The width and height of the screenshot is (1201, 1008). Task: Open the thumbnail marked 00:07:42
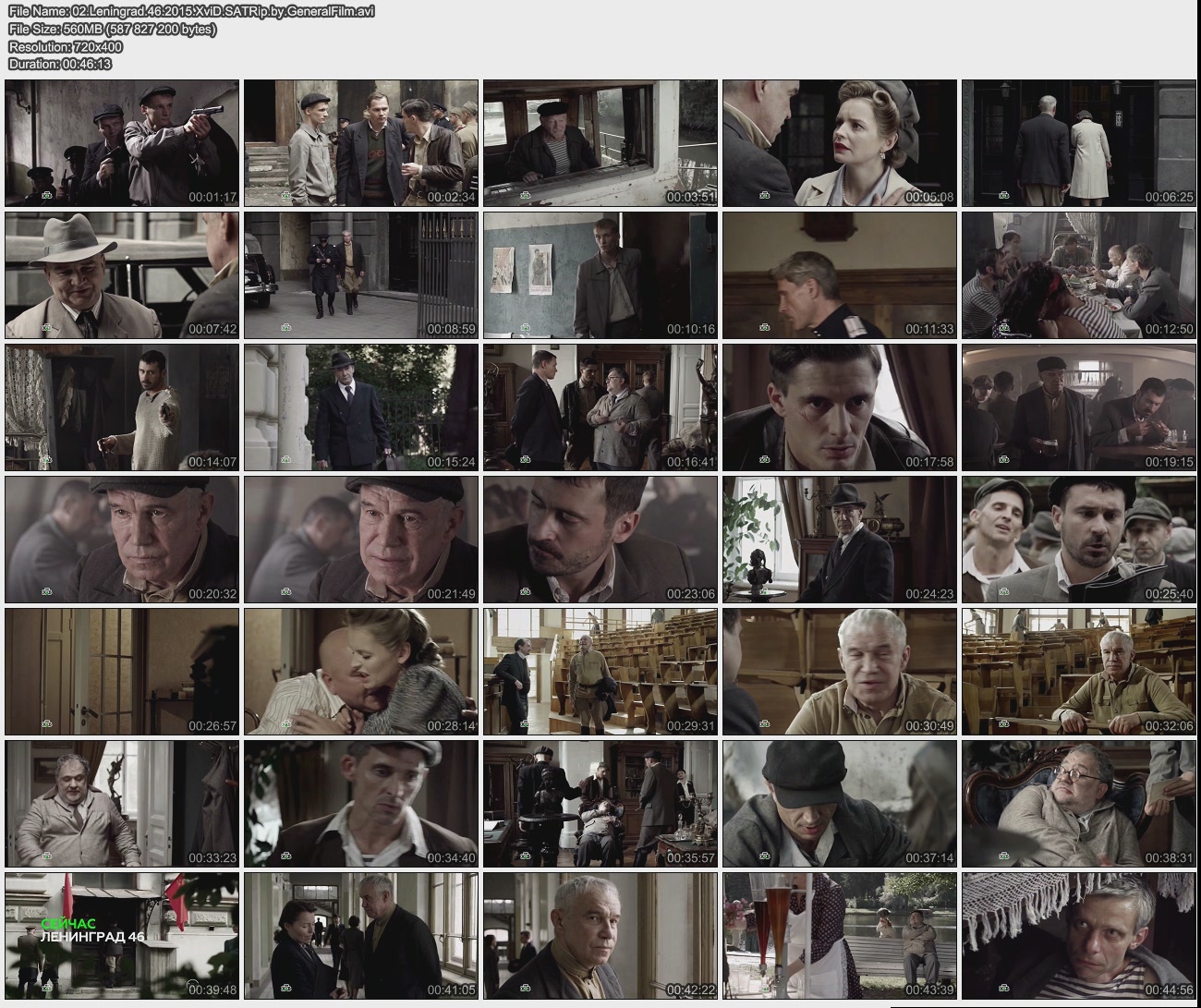(x=122, y=275)
